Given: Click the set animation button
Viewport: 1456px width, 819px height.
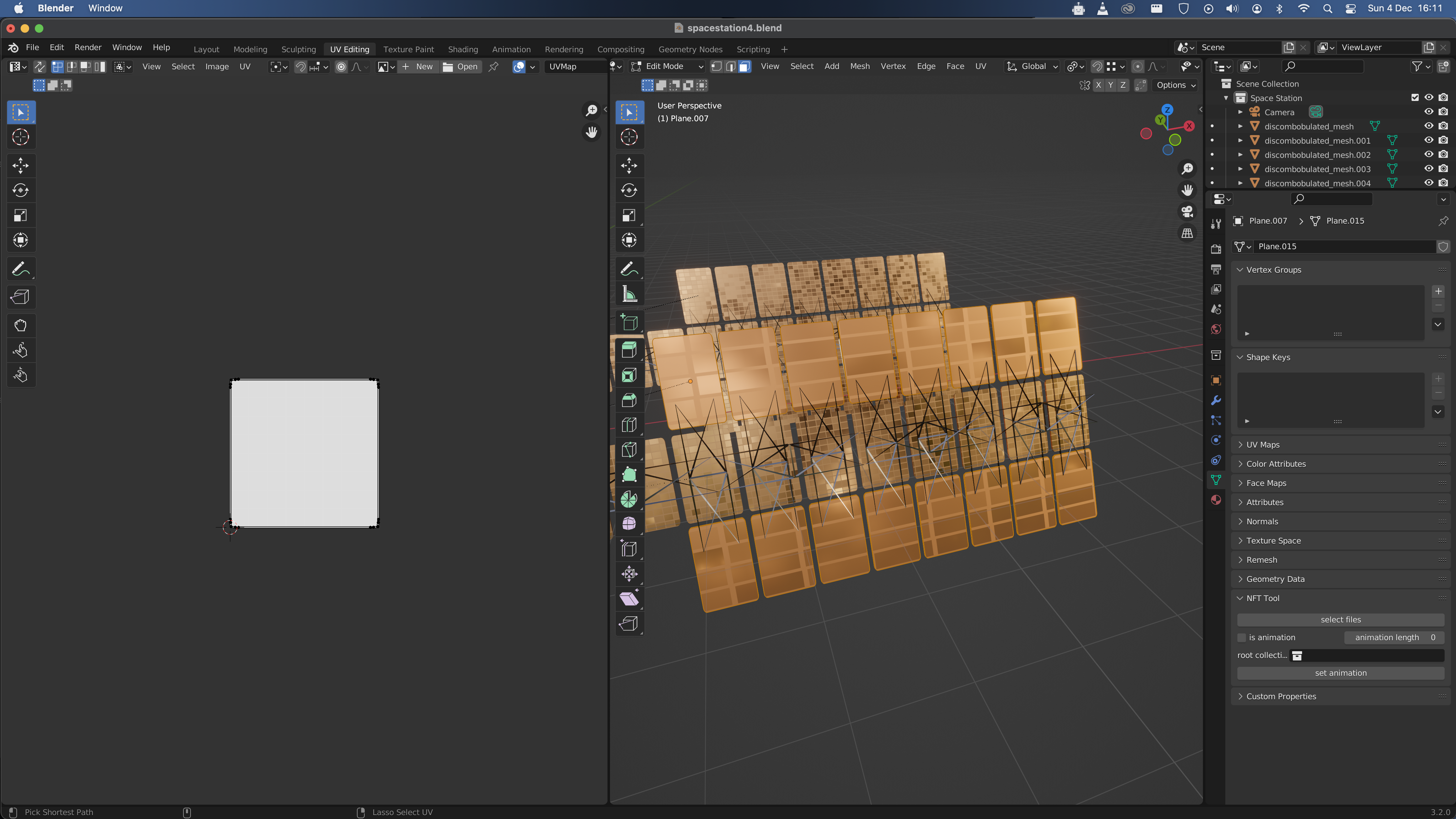Looking at the screenshot, I should point(1340,673).
